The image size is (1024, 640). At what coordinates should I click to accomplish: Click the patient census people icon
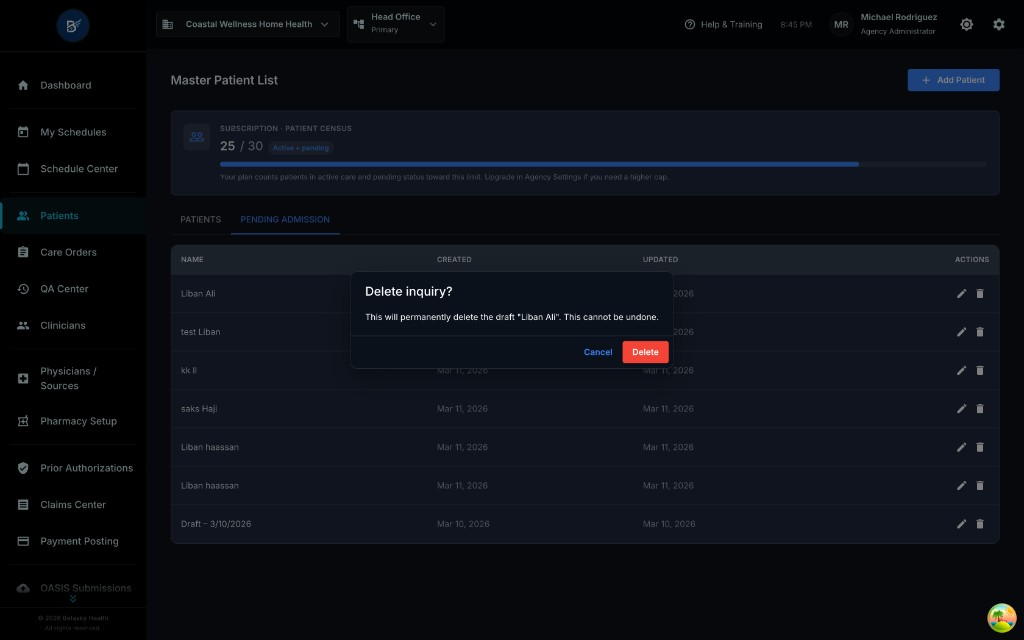coord(197,137)
